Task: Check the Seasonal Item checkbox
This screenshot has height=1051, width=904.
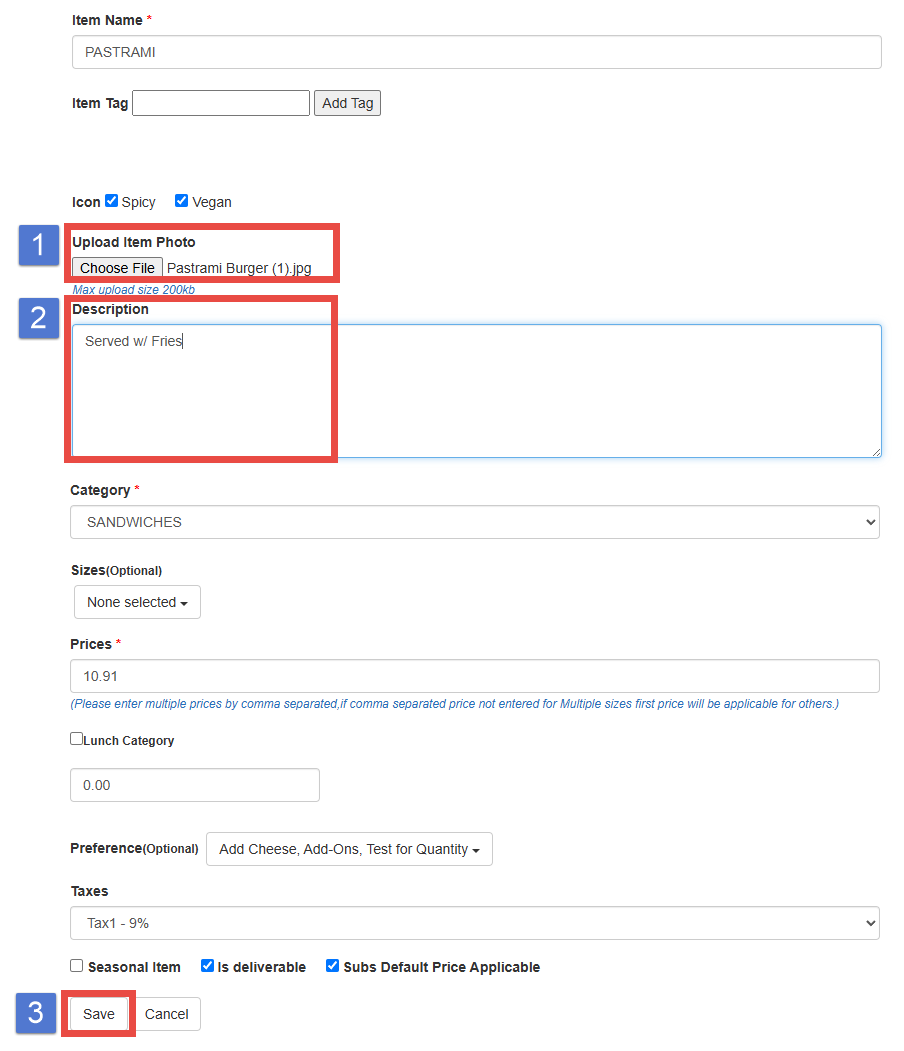Action: pyautogui.click(x=77, y=966)
